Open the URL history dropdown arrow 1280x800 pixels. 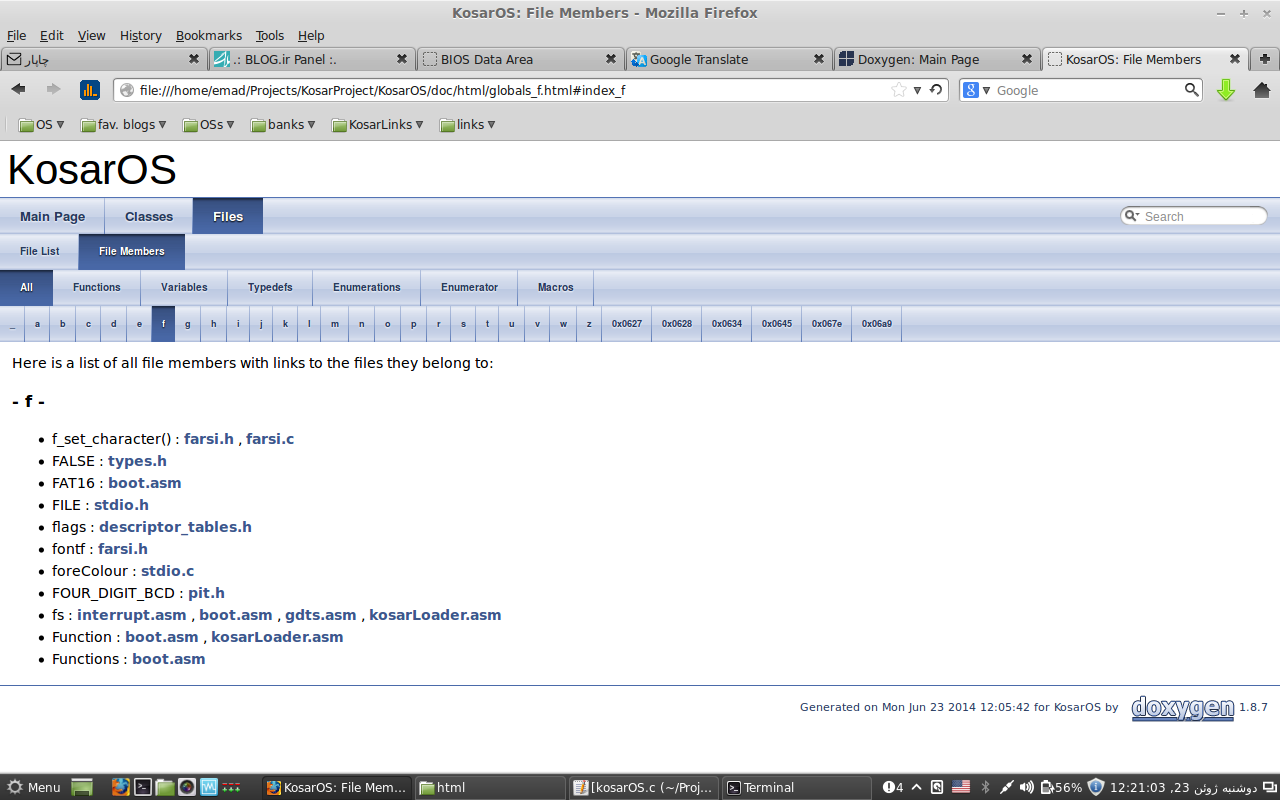(917, 90)
